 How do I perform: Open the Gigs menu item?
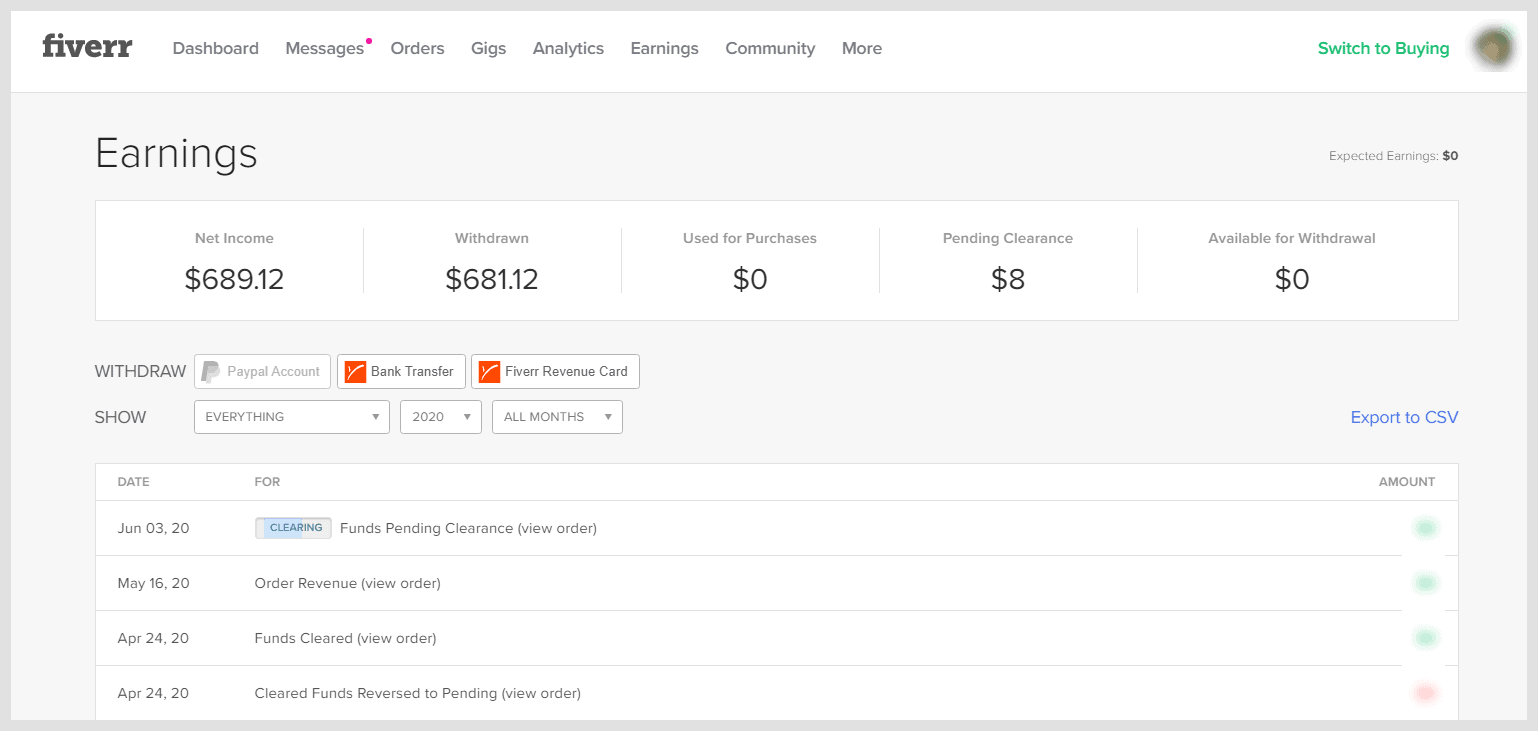coord(488,48)
